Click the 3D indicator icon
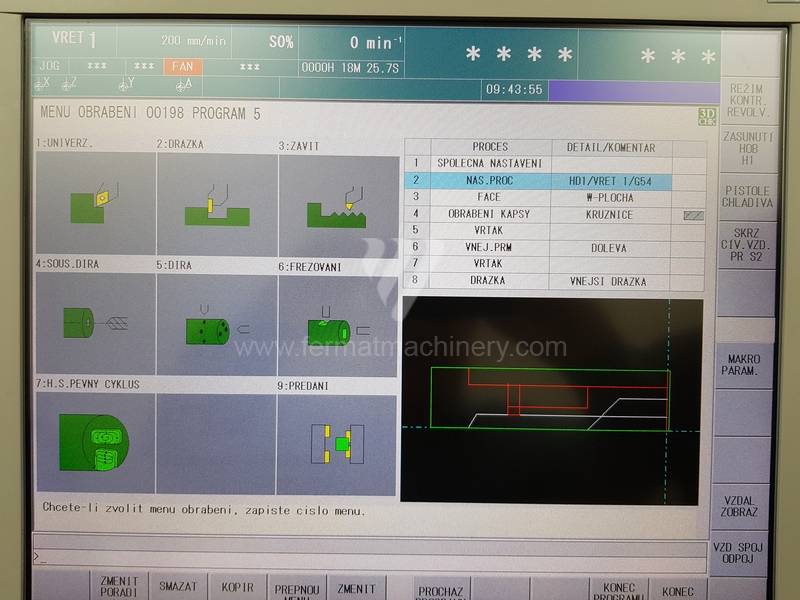 click(707, 116)
